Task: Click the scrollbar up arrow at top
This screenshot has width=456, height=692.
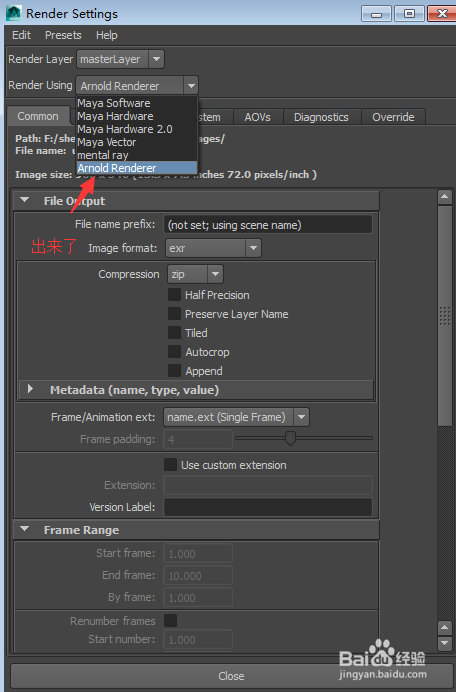Action: [x=445, y=197]
